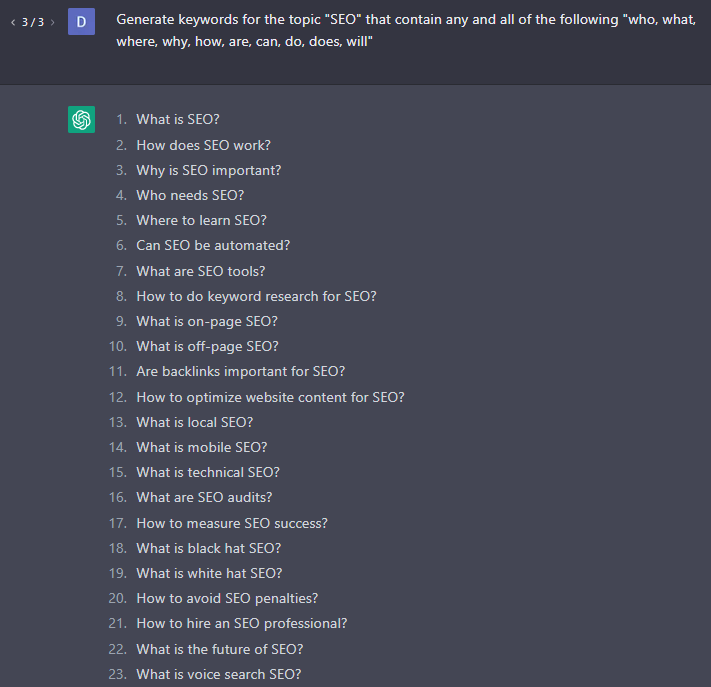
Task: Click "Are backlinks important for SEO?" line
Action: click(x=241, y=371)
